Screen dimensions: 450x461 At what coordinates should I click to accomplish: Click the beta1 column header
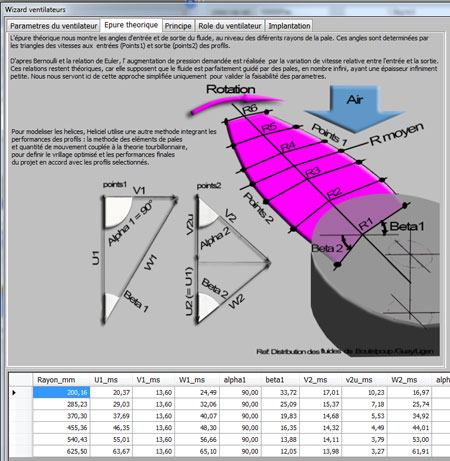coord(280,380)
